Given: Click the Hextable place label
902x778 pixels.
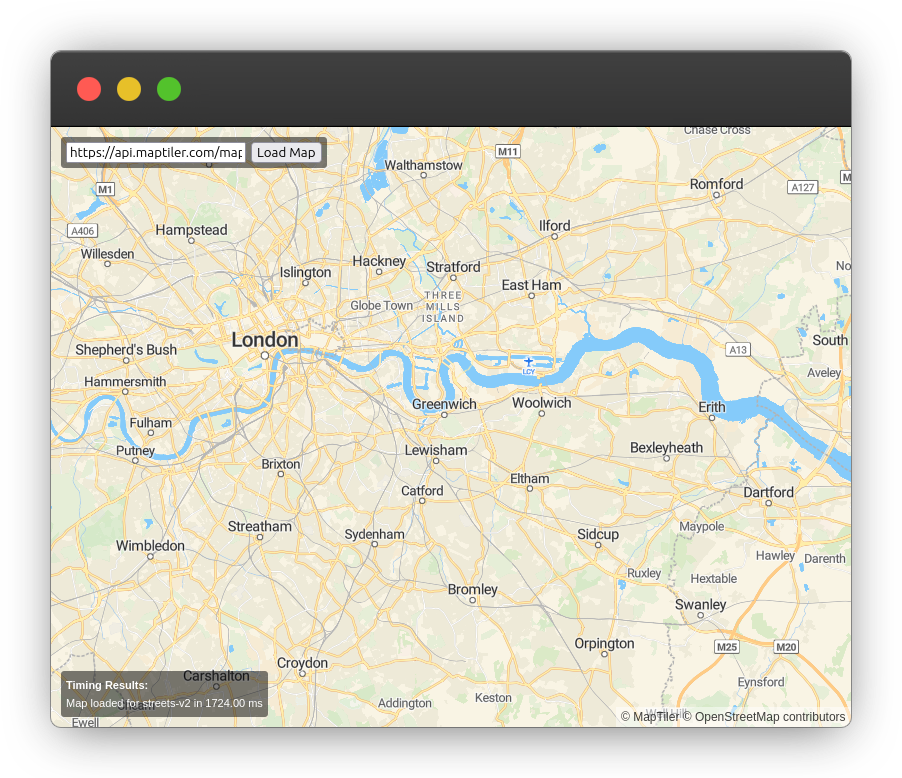Looking at the screenshot, I should tap(714, 578).
